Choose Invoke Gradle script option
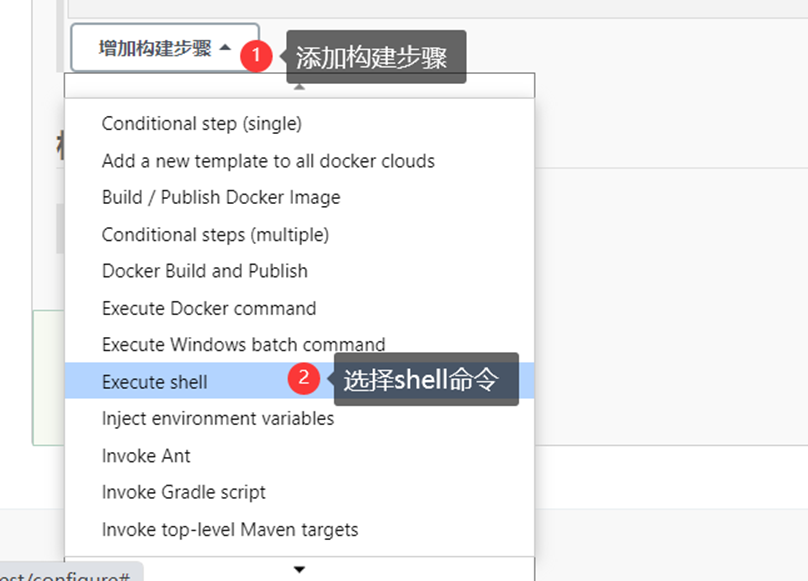 (184, 493)
